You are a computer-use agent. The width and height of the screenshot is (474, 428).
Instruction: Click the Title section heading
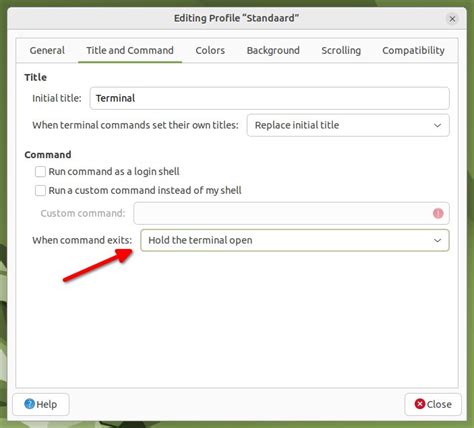tap(35, 77)
